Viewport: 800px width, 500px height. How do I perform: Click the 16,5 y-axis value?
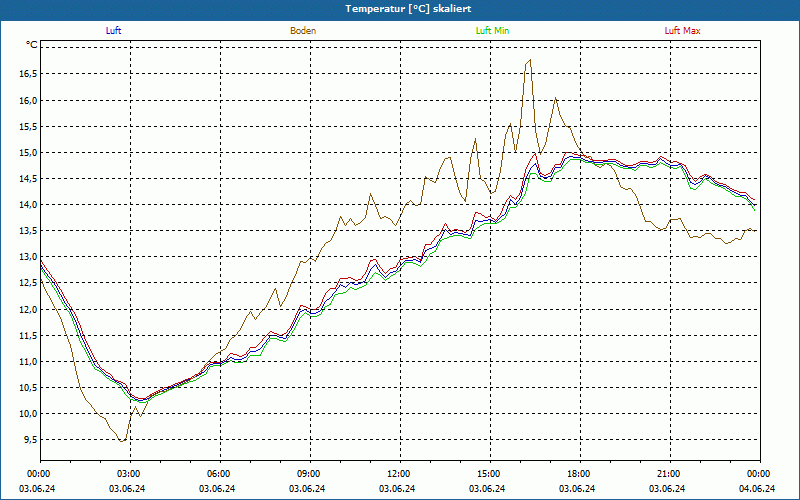point(28,74)
